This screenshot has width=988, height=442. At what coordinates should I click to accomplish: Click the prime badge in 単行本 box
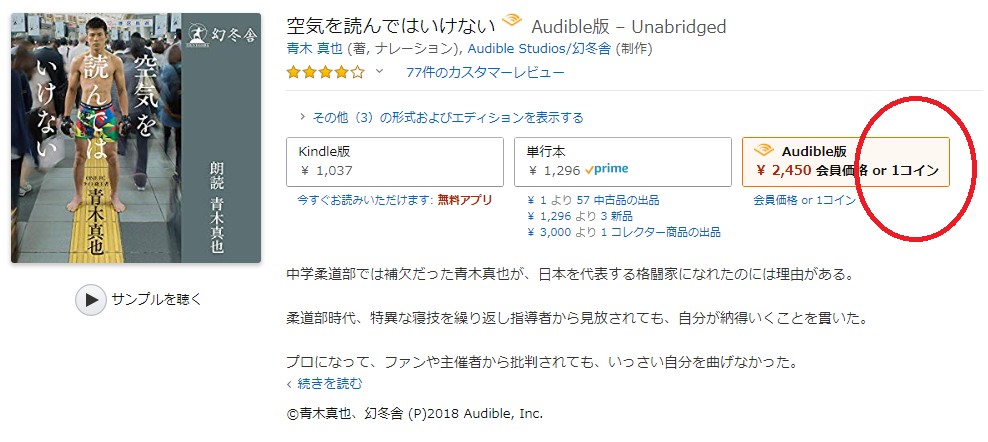[607, 170]
